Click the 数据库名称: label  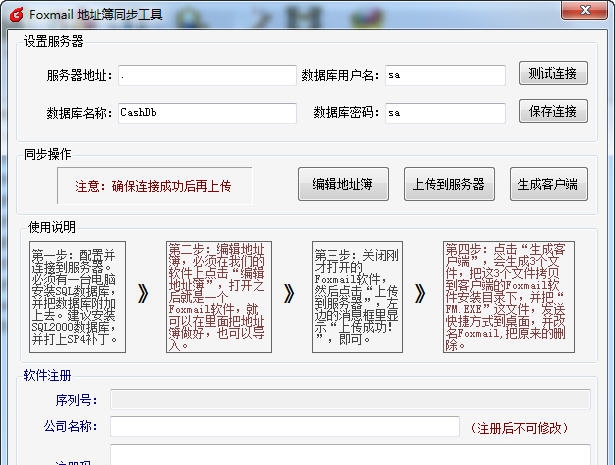point(80,113)
